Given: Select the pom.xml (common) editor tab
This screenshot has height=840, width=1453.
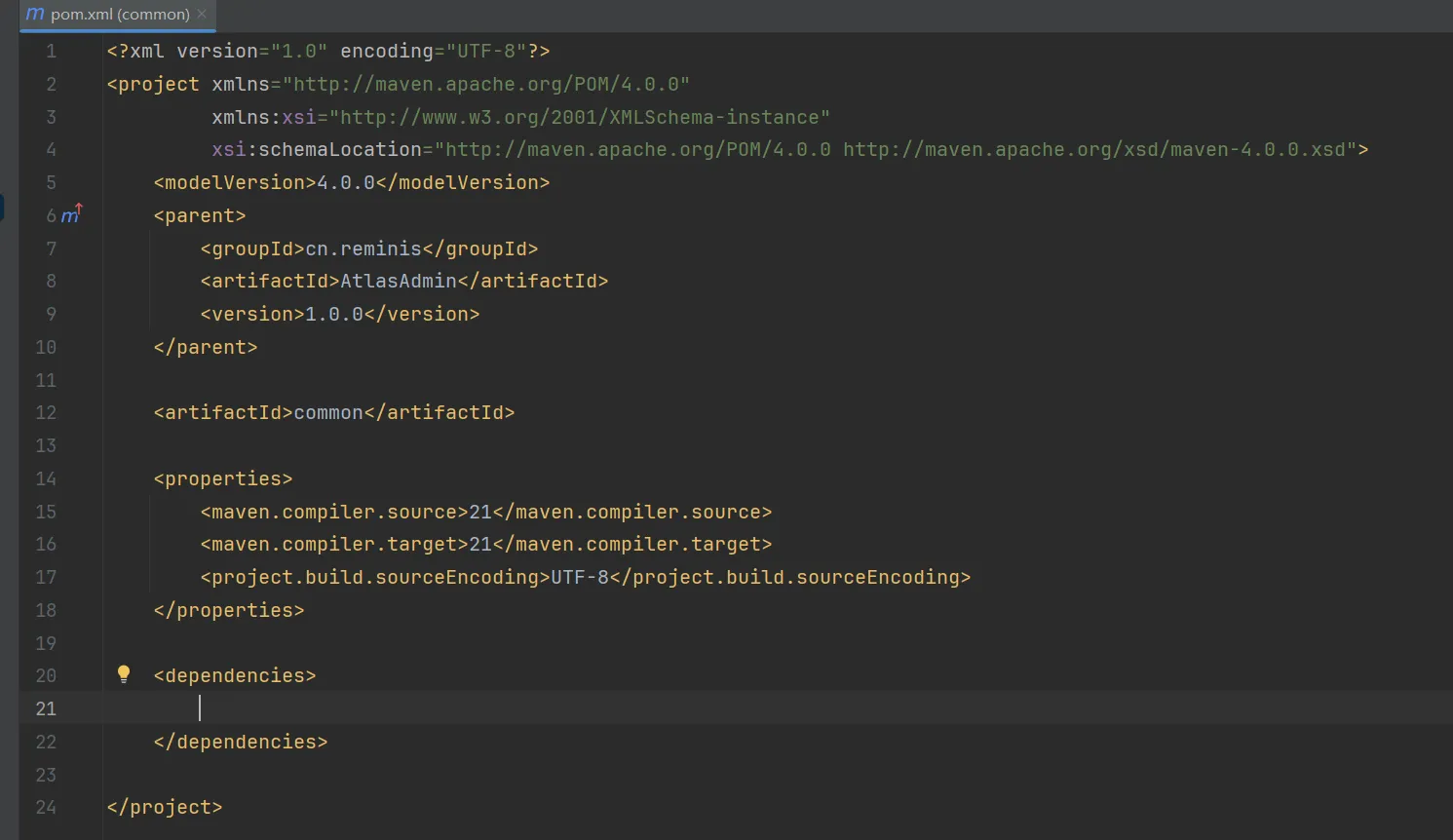Looking at the screenshot, I should tap(120, 15).
